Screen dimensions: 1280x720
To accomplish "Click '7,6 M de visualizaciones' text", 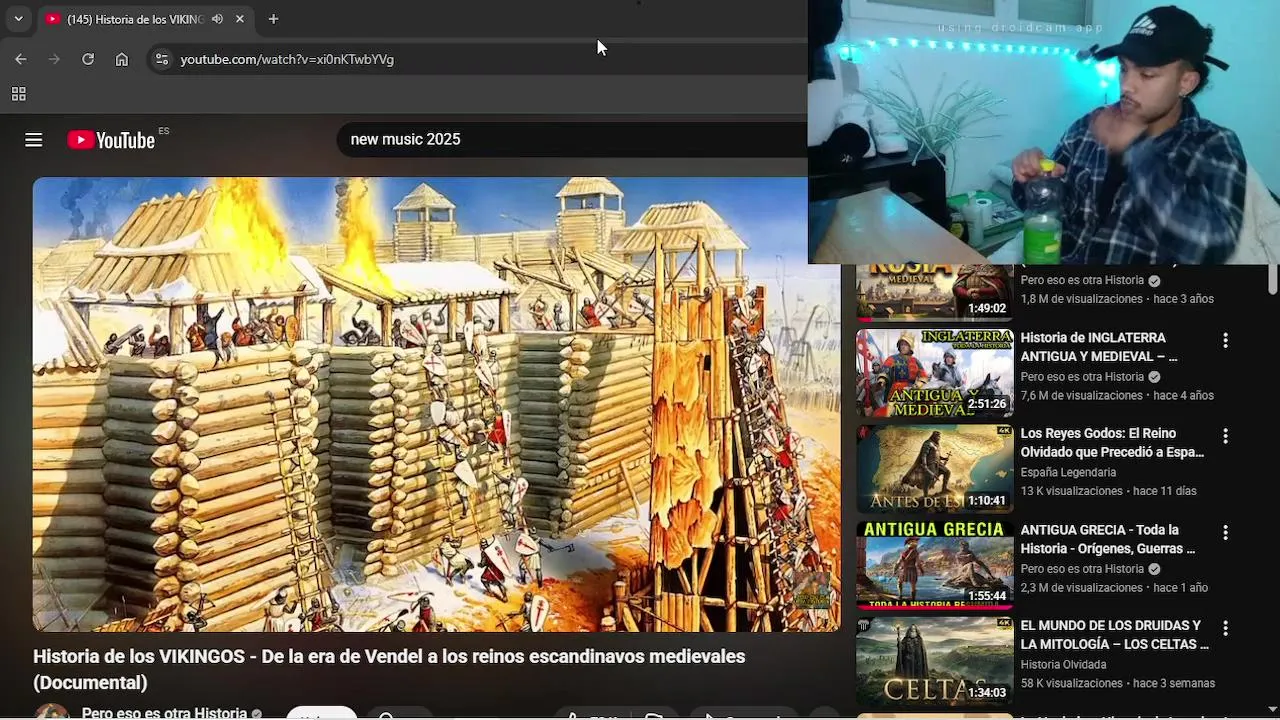I will tap(1081, 395).
